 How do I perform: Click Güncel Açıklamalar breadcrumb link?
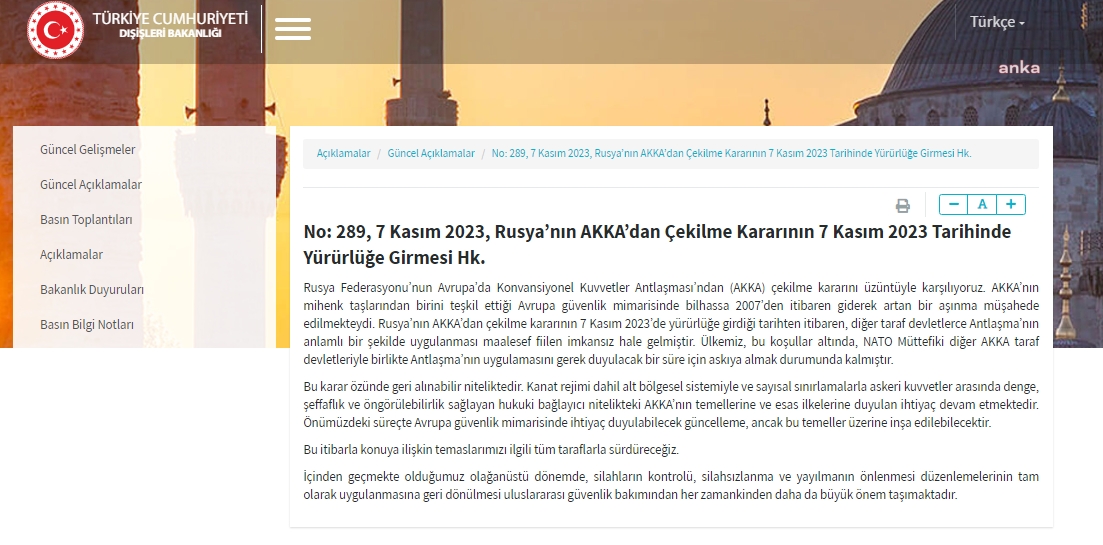coord(431,154)
